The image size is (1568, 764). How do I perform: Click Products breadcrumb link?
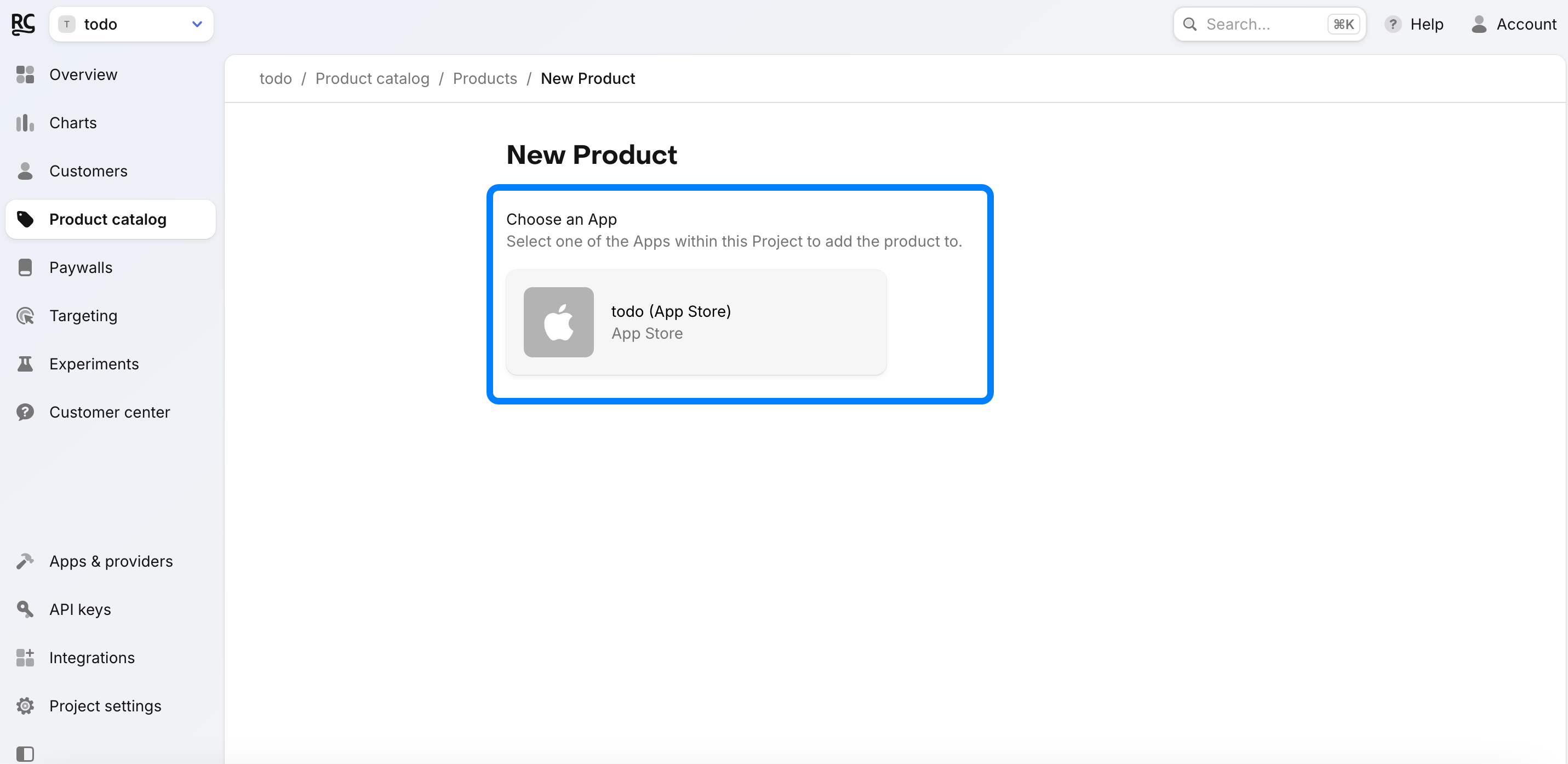pyautogui.click(x=484, y=78)
